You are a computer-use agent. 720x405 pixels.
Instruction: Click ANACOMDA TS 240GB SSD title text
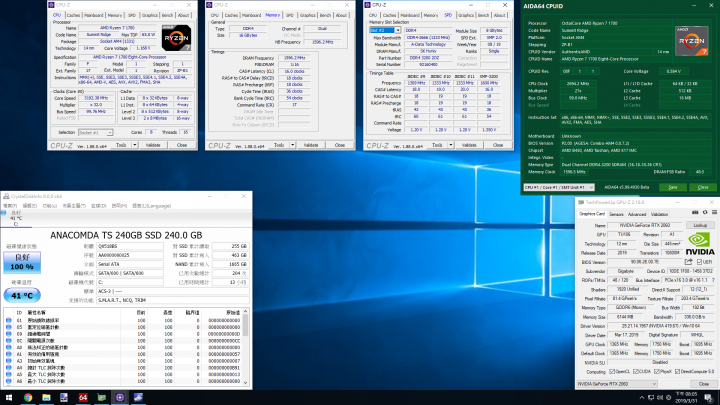126,235
